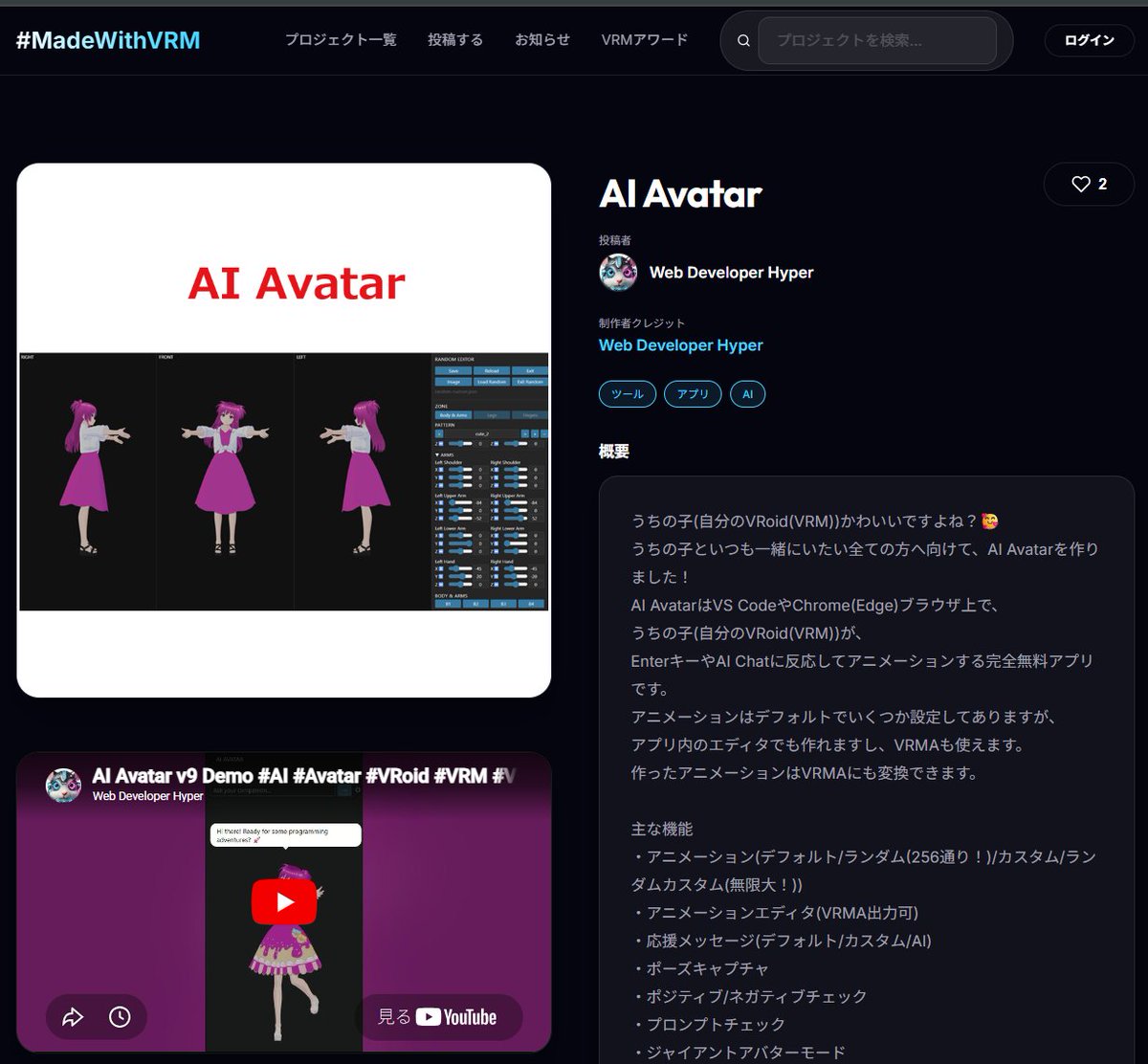The image size is (1148, 1064).
Task: Open the プロジェクト一覧 menu item
Action: [x=341, y=40]
